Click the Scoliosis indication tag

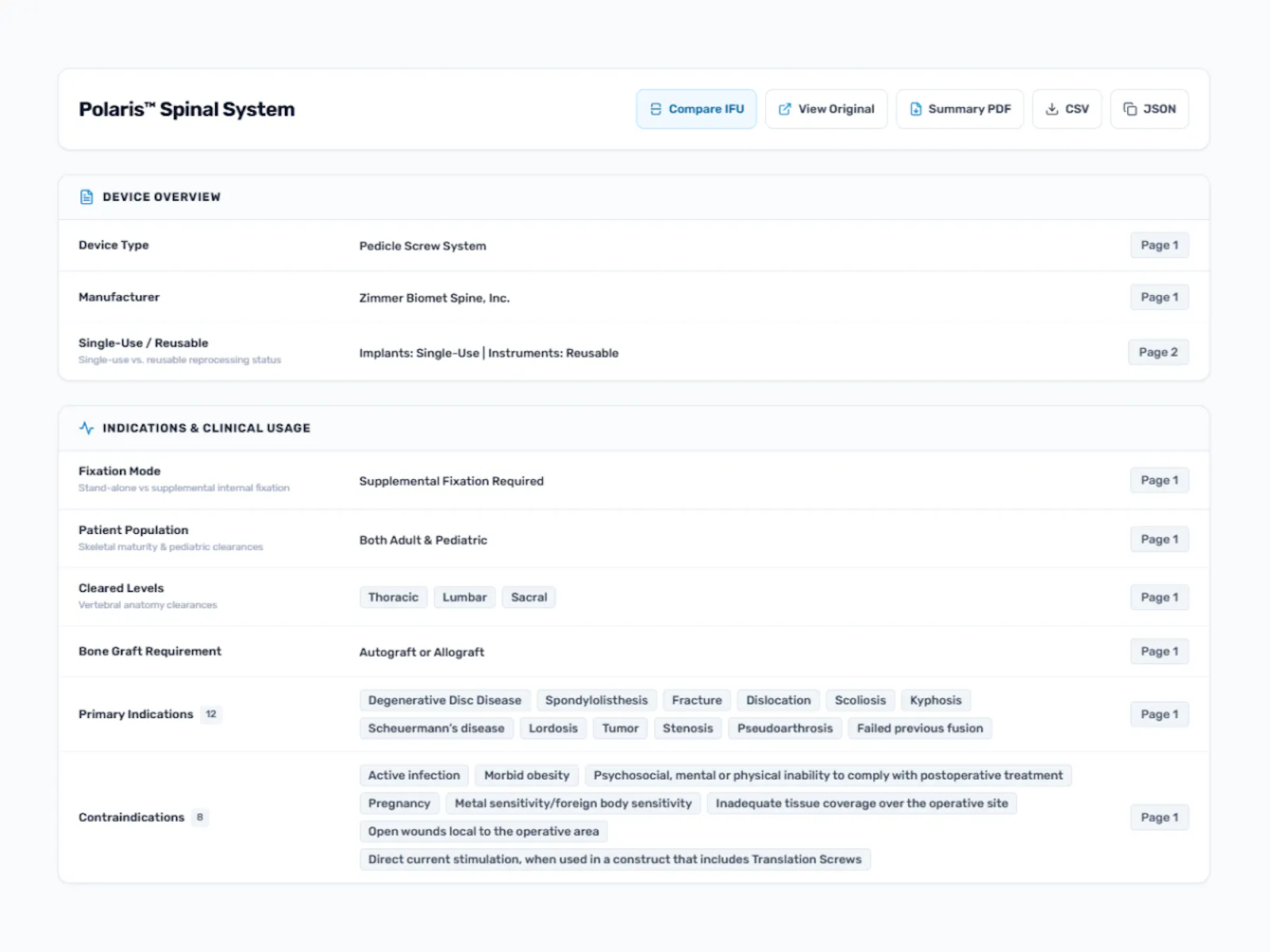(860, 701)
